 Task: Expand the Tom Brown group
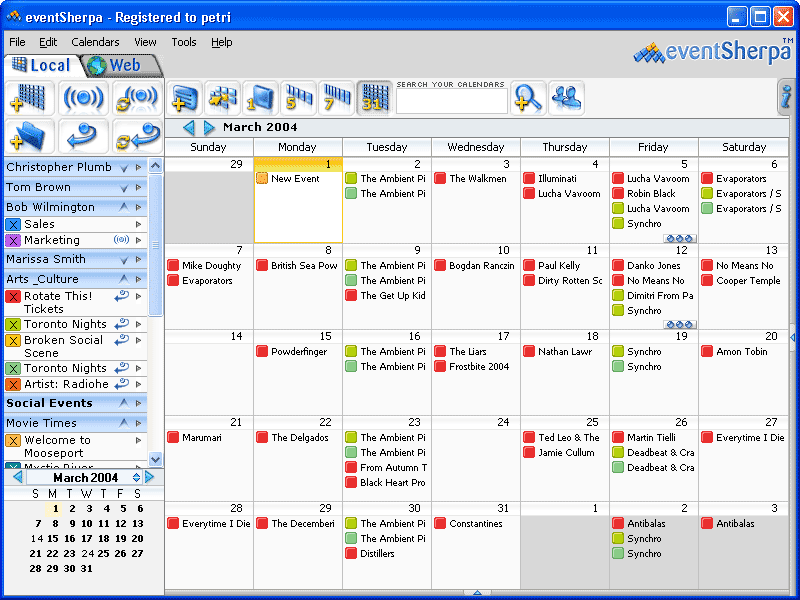pos(124,188)
